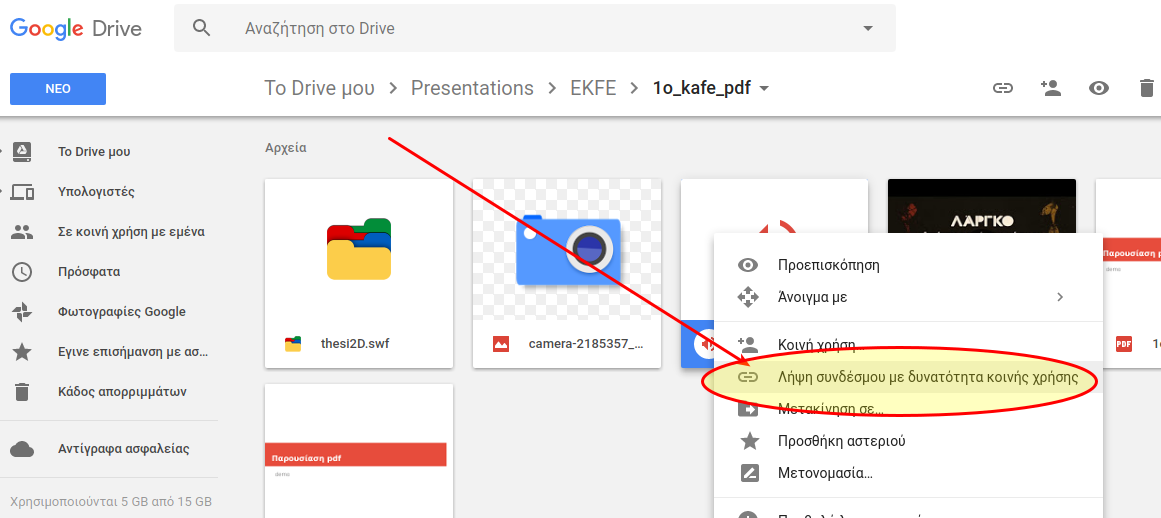
Task: Click storage text 'Χρησιμοποιούνται 5 GB από 15 GB'
Action: point(111,501)
